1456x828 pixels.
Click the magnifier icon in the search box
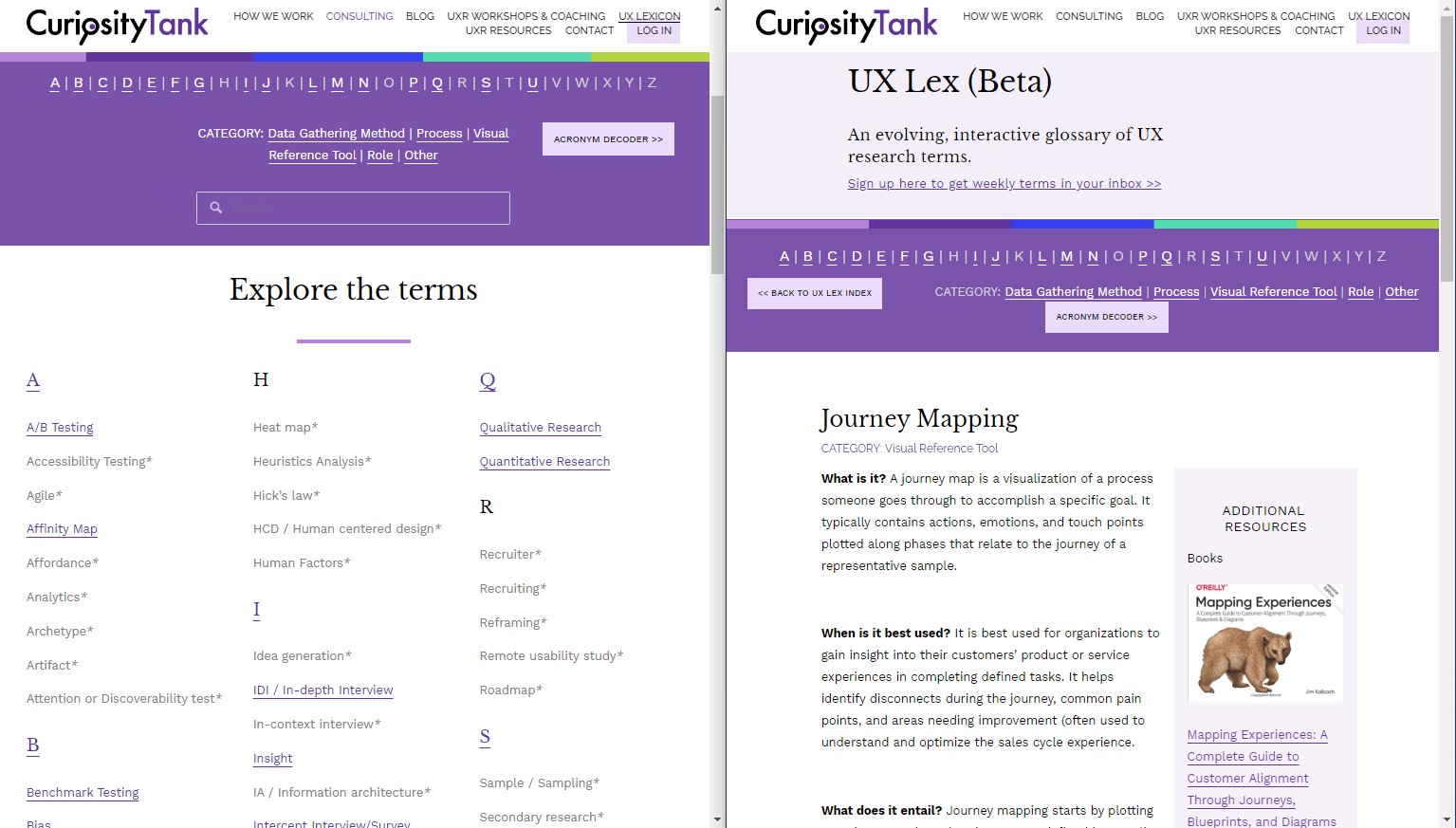[216, 208]
